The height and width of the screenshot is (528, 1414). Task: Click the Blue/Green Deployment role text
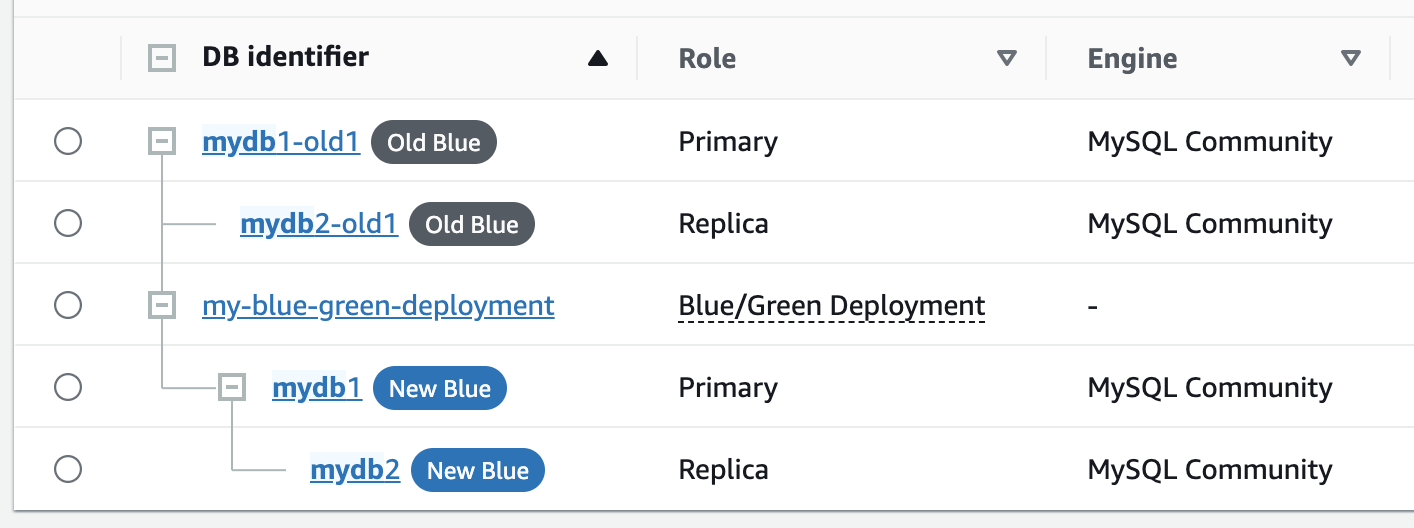click(831, 306)
